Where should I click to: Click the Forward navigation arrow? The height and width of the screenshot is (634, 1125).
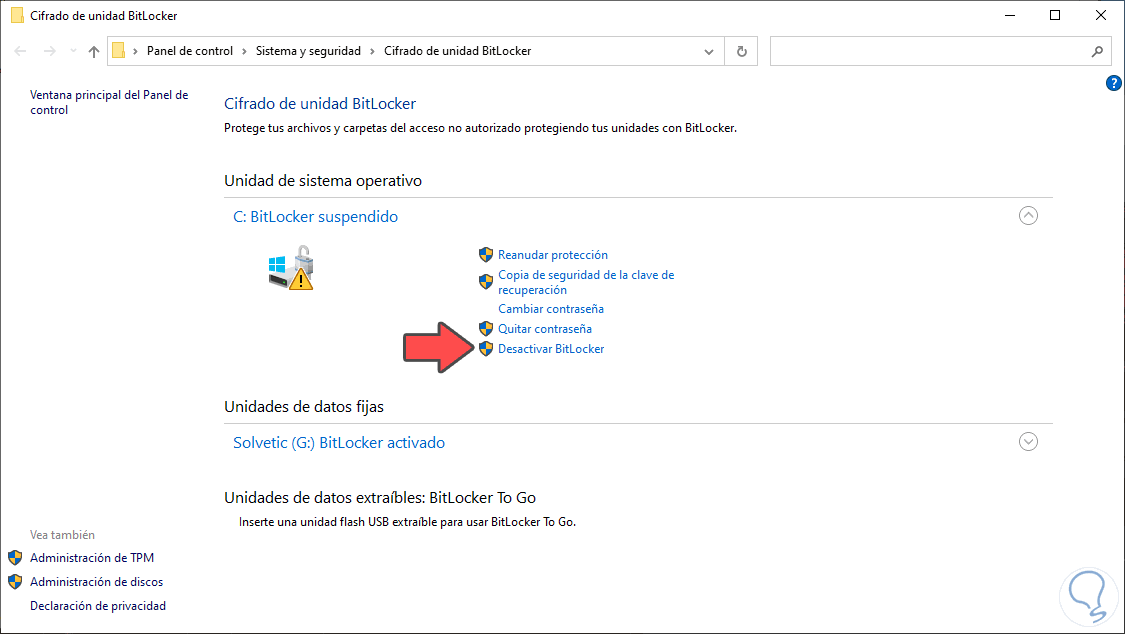(50, 51)
